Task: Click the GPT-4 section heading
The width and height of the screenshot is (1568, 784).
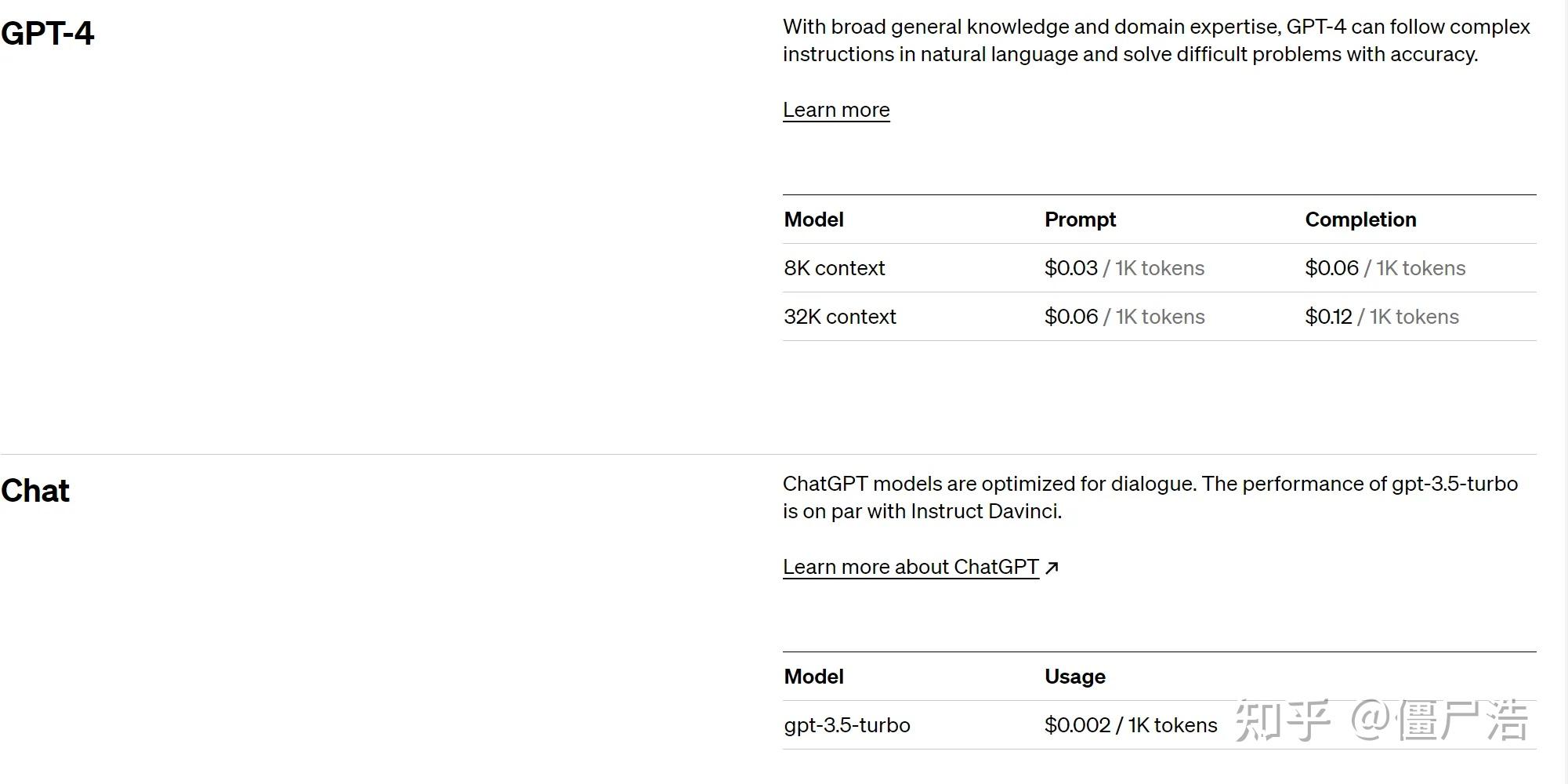Action: click(x=48, y=34)
